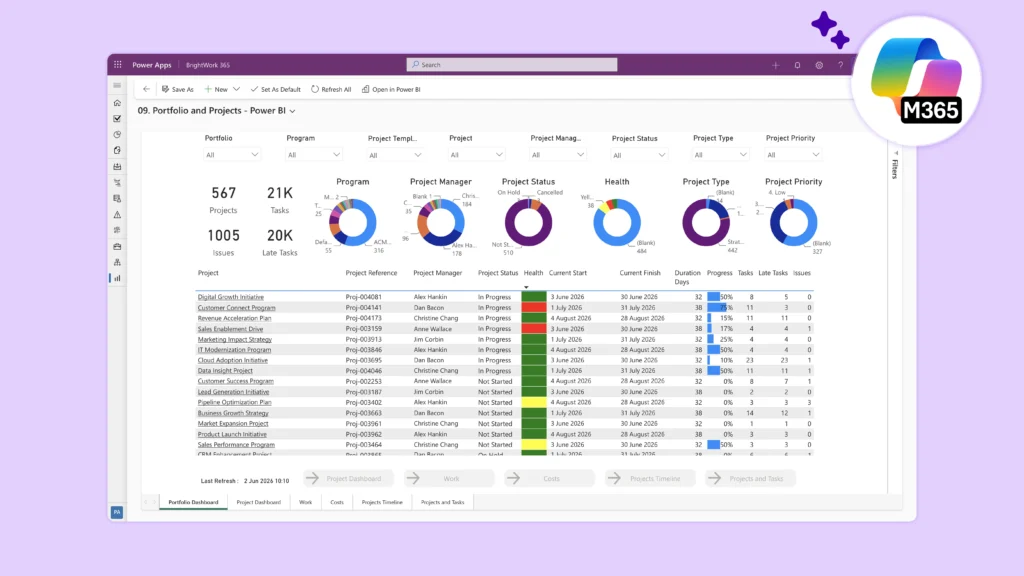Open settings gear in the header
This screenshot has width=1024, height=576.
point(819,65)
